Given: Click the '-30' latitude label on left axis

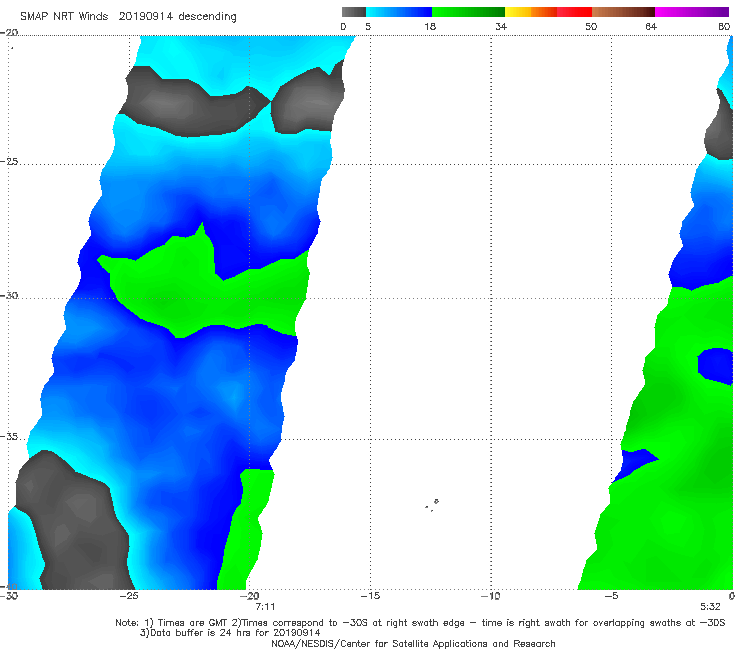Looking at the screenshot, I should [x=9, y=295].
